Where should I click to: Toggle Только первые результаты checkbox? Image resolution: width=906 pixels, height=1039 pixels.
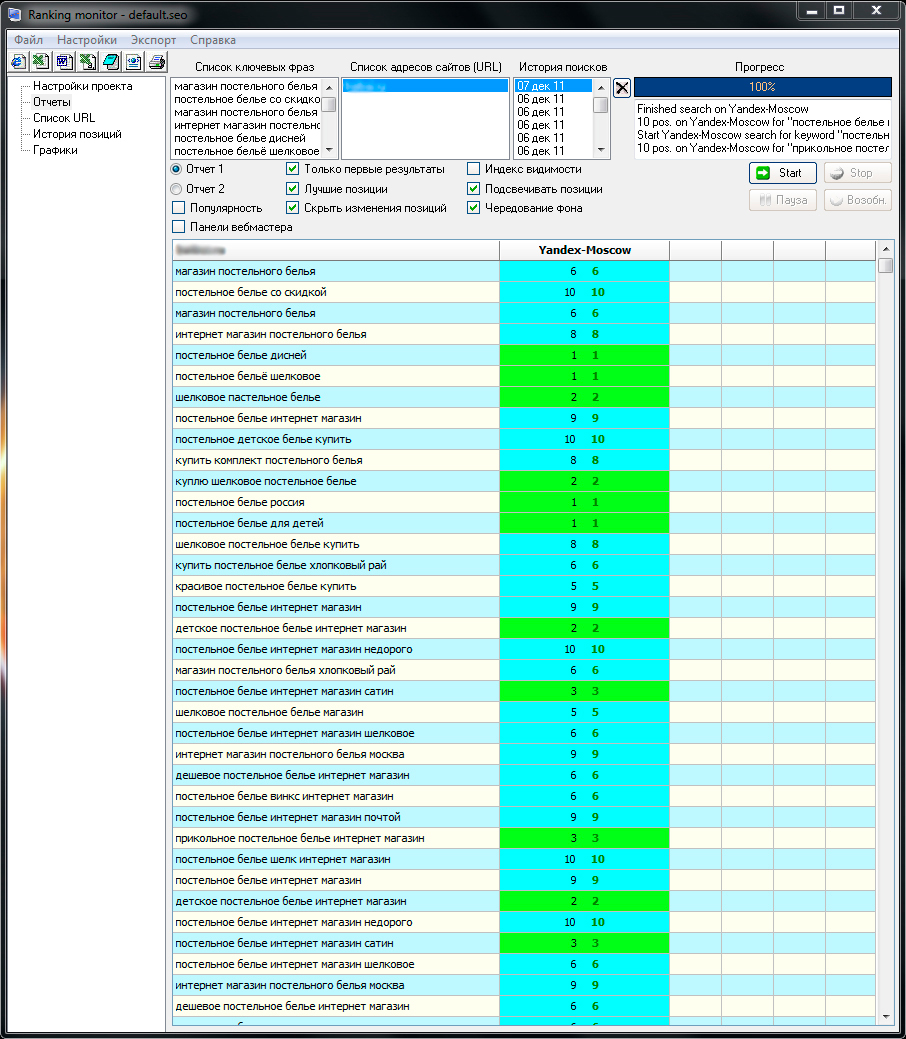pos(292,169)
